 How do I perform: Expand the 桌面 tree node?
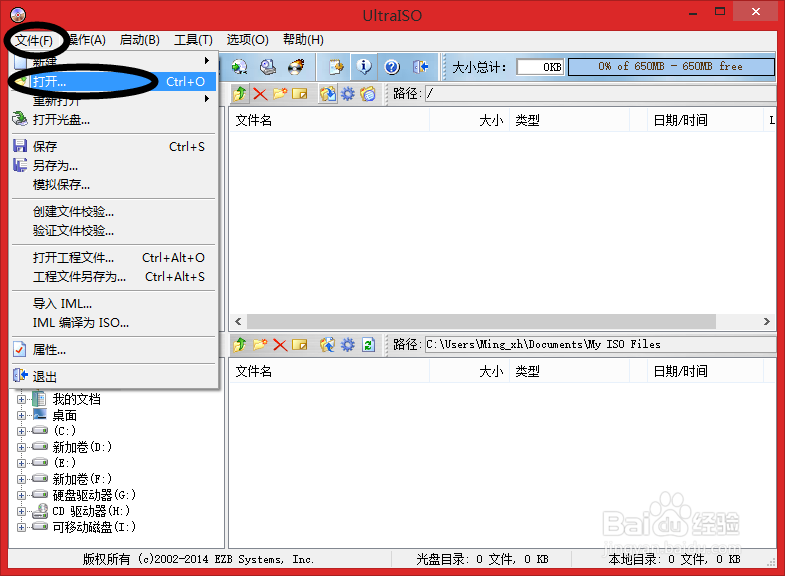click(x=22, y=415)
